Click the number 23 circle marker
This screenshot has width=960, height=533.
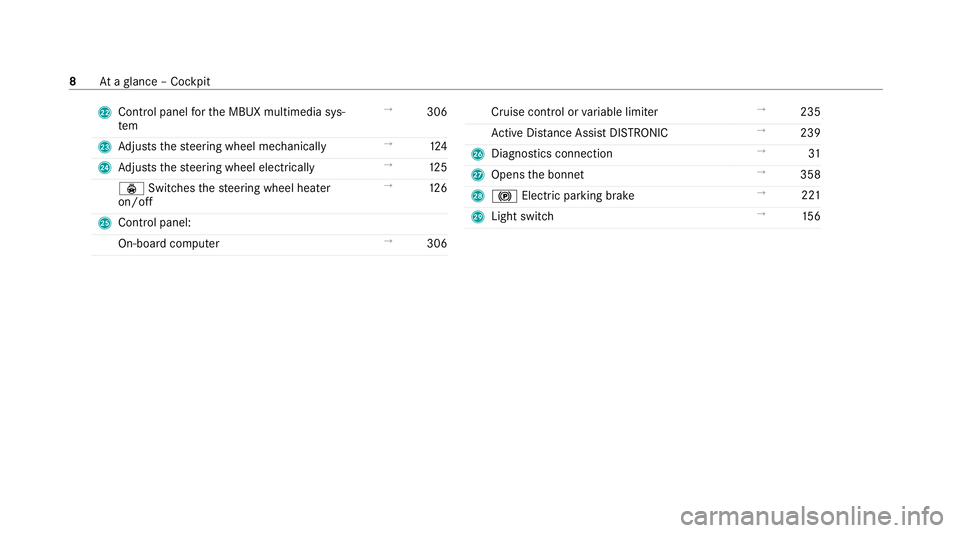coord(105,147)
